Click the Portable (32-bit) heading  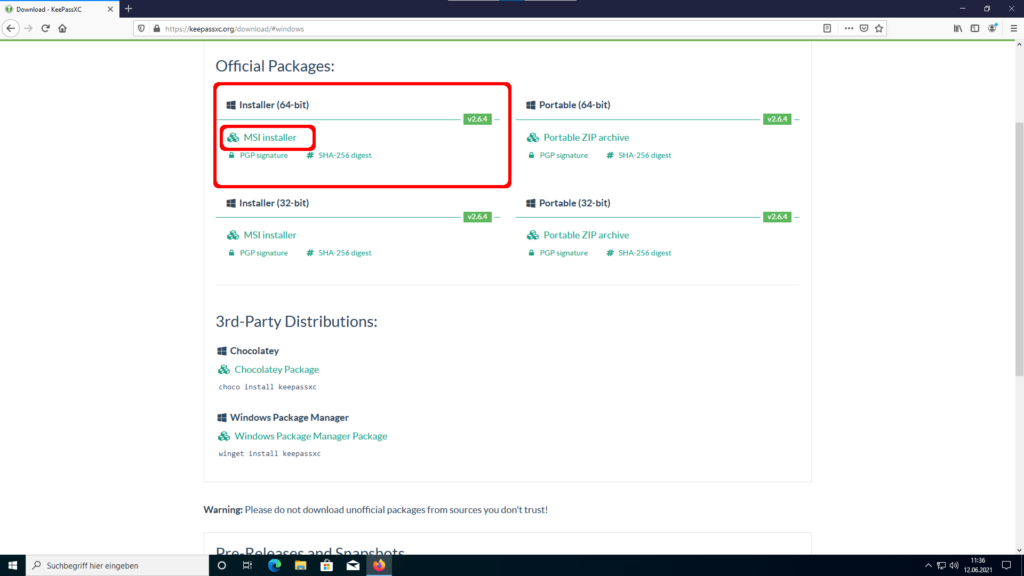[575, 203]
